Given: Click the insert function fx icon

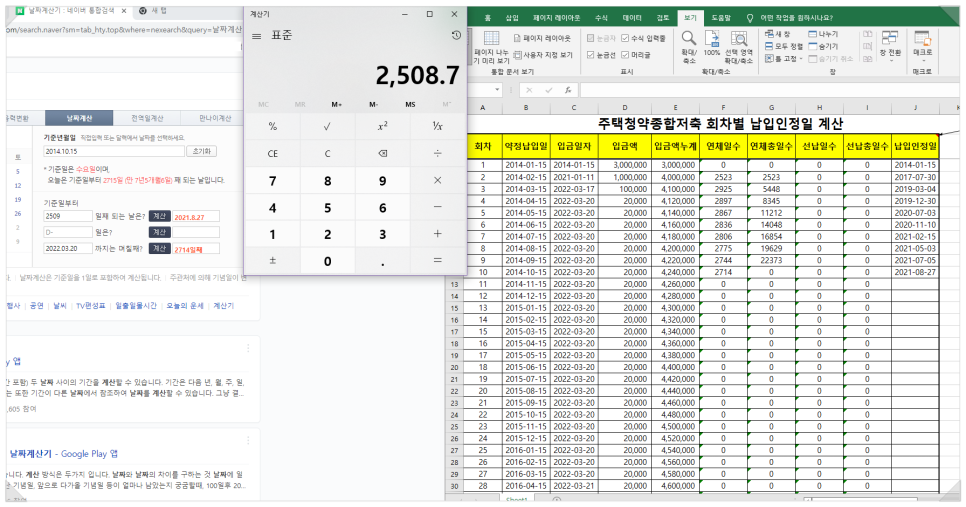Looking at the screenshot, I should (568, 90).
